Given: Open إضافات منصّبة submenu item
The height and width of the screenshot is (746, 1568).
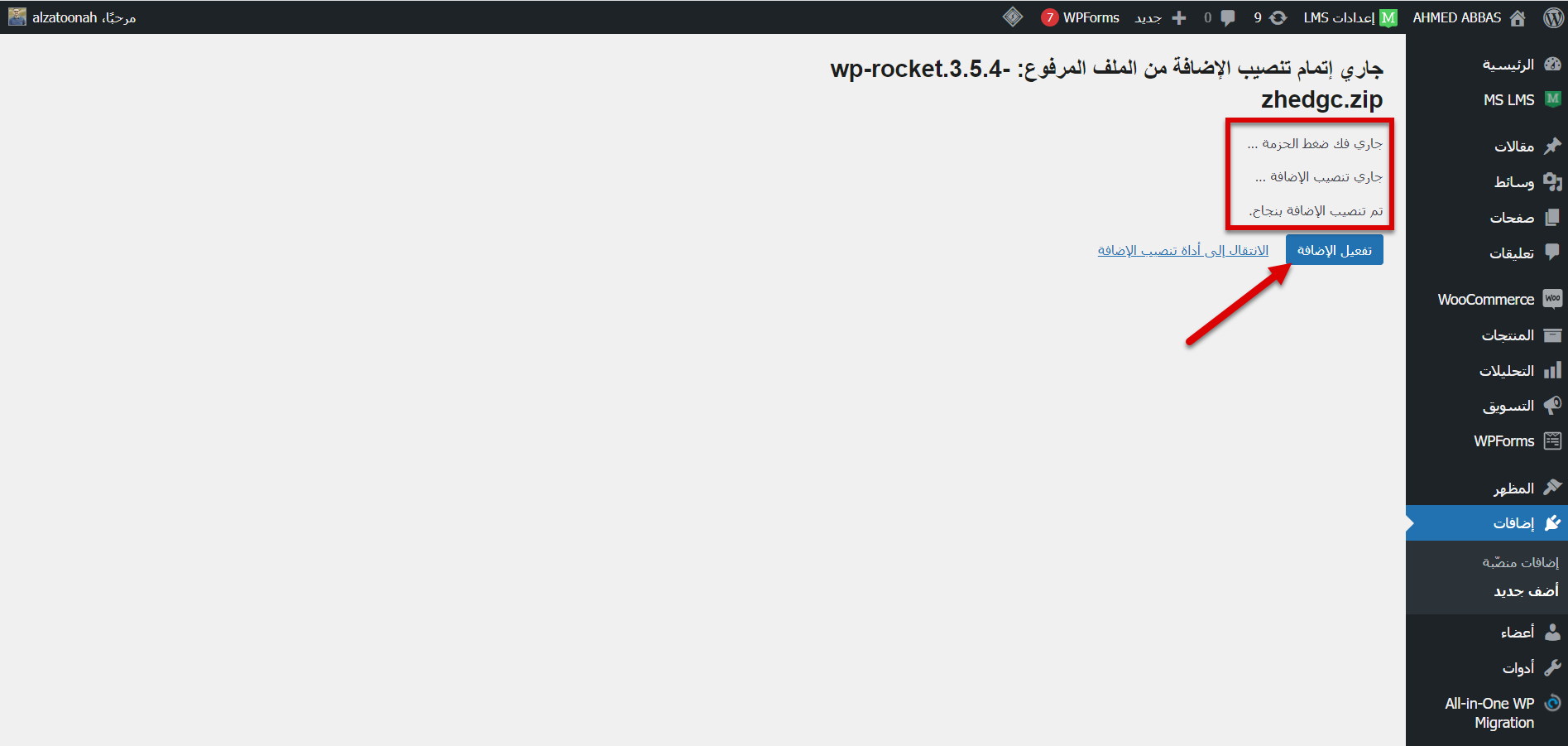Looking at the screenshot, I should tap(1520, 562).
